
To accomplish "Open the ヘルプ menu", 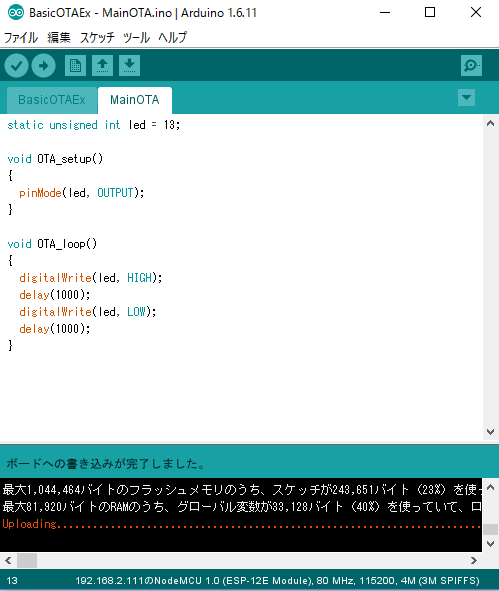I will (x=172, y=37).
